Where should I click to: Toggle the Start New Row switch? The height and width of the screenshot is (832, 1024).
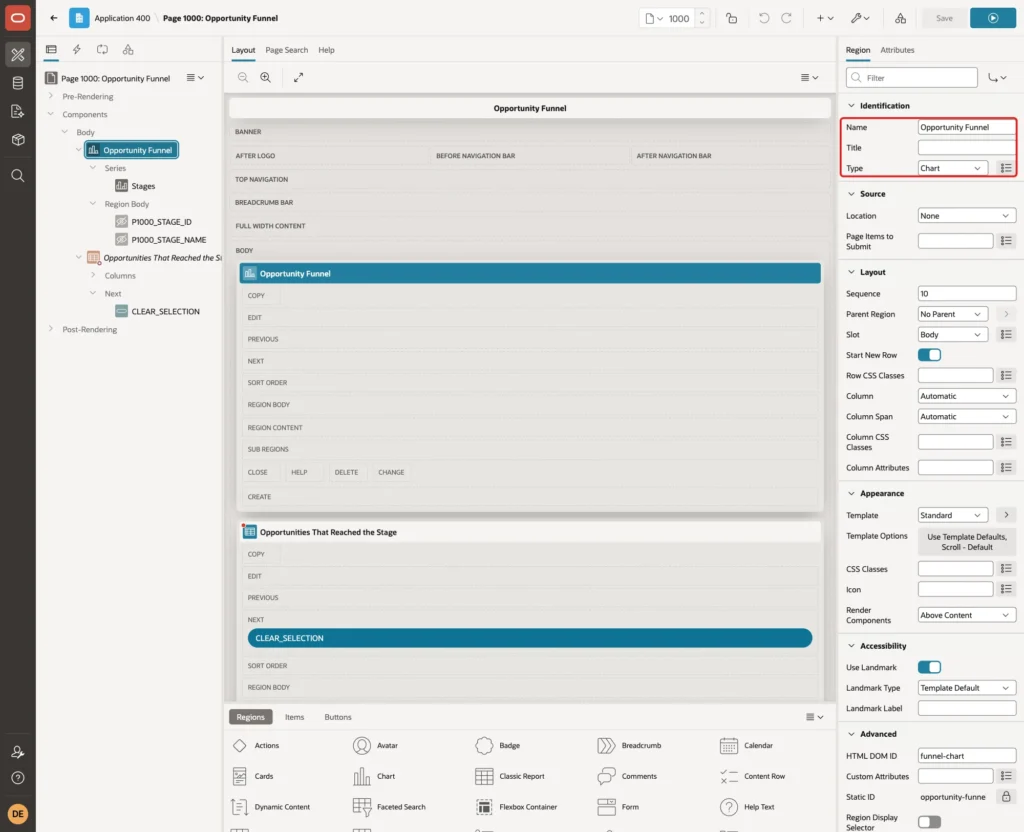coord(929,355)
